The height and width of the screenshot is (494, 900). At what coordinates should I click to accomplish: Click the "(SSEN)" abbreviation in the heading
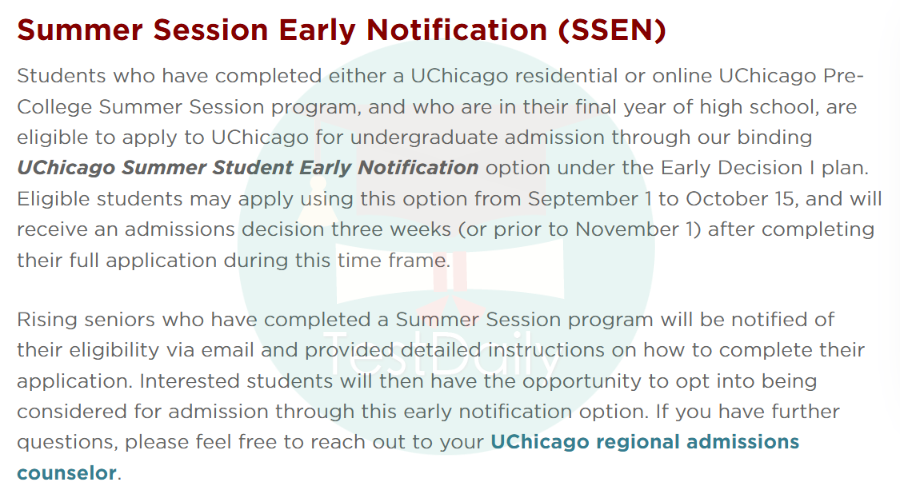[x=611, y=30]
